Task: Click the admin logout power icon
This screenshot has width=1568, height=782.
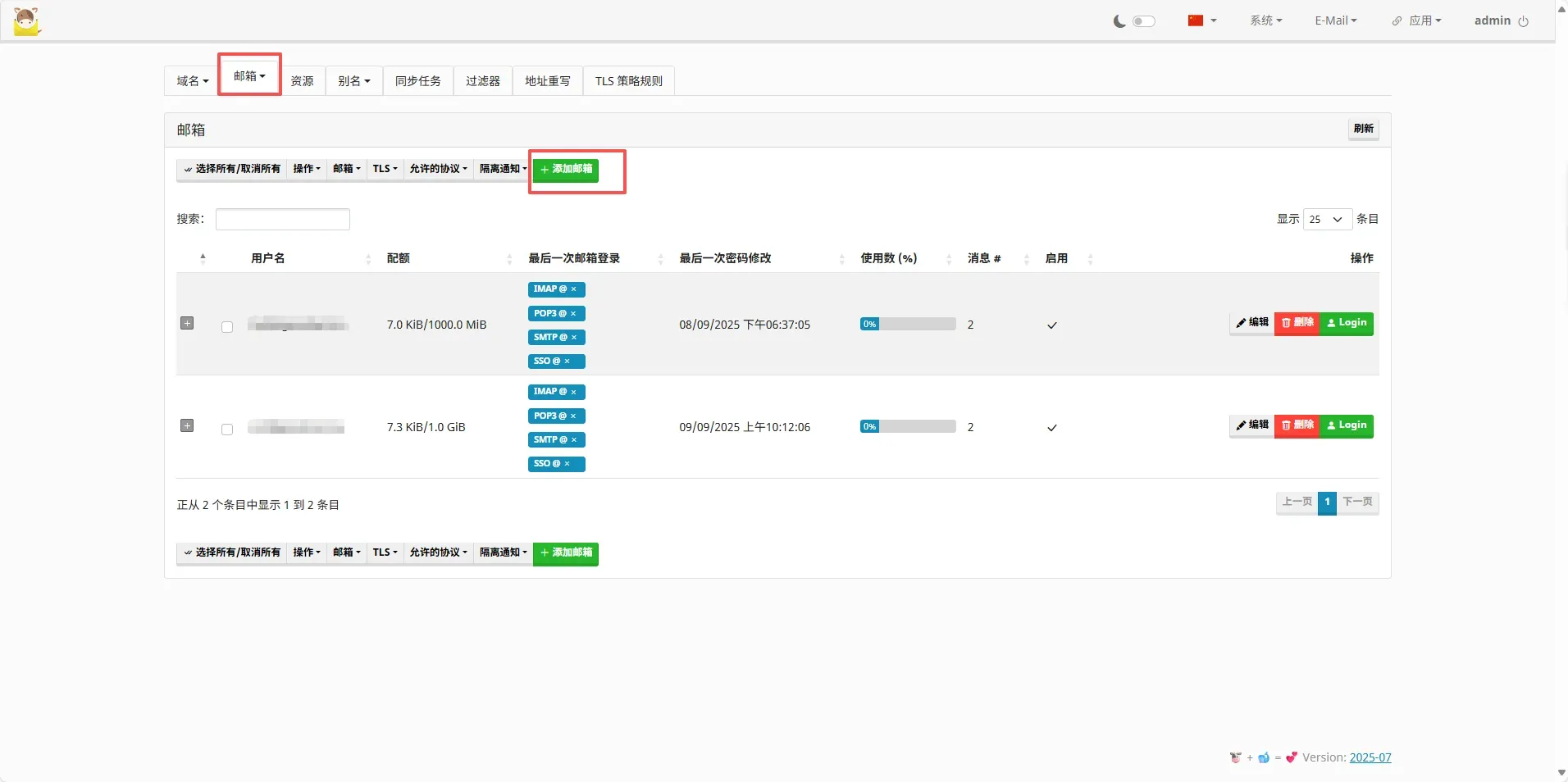Action: tap(1523, 21)
